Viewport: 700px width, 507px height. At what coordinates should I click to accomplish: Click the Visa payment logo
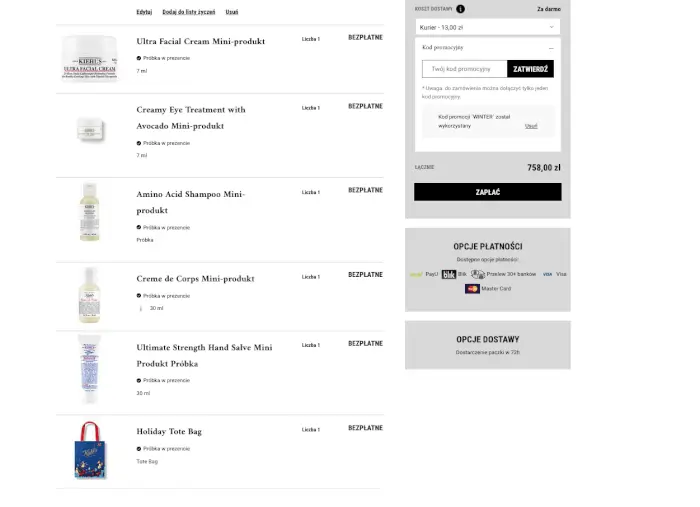(547, 274)
